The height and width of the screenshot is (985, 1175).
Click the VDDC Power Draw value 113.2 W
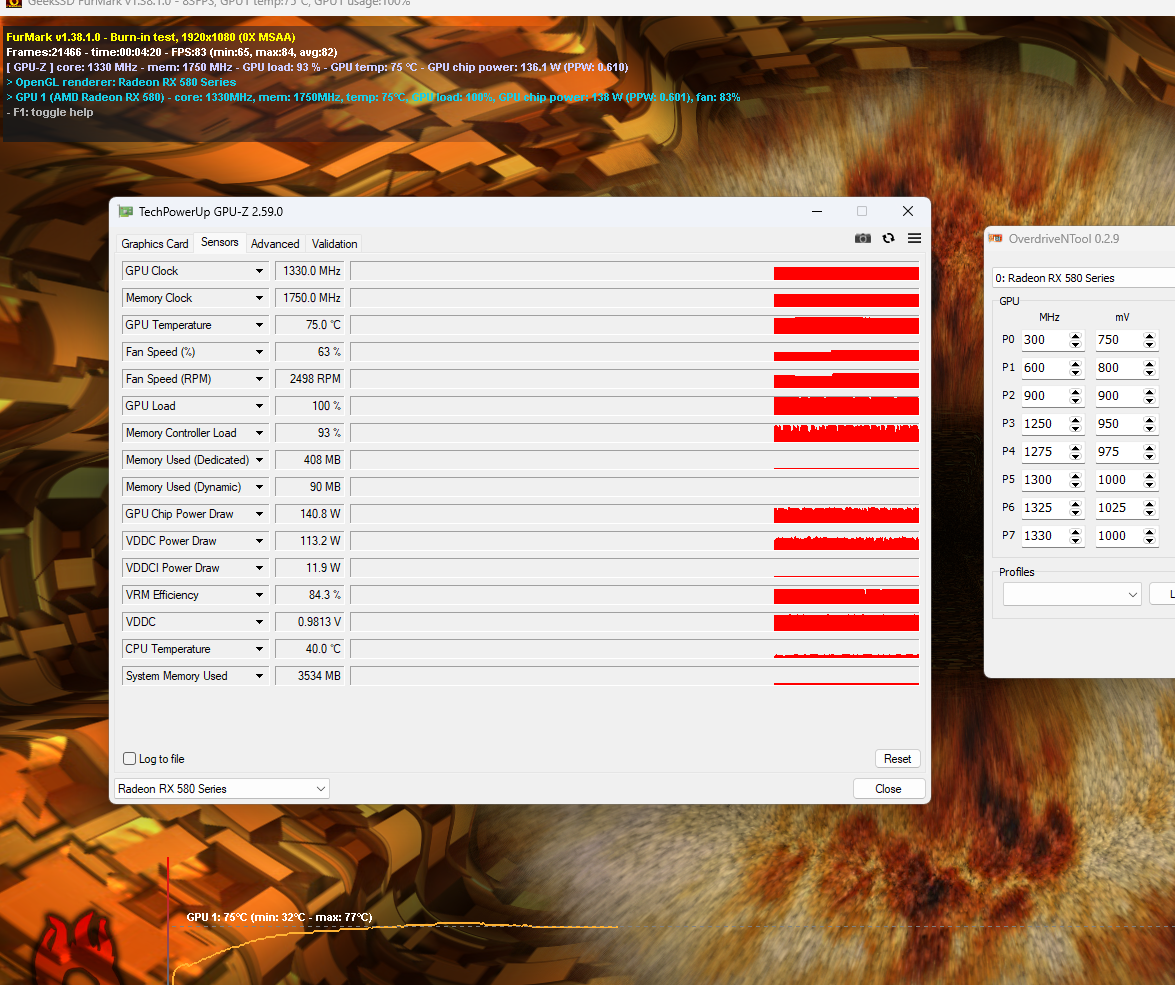309,540
